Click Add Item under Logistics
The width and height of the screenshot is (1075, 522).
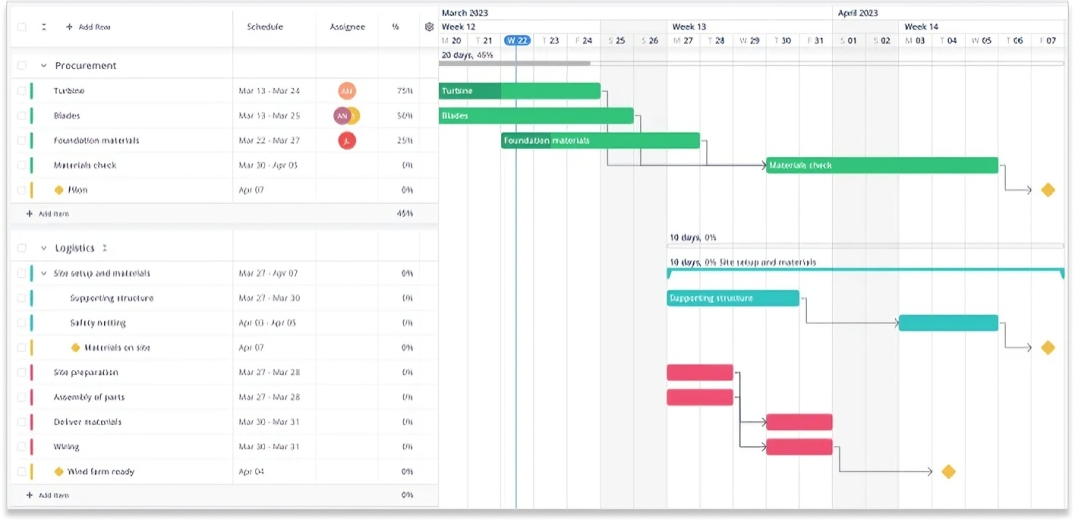tap(53, 495)
